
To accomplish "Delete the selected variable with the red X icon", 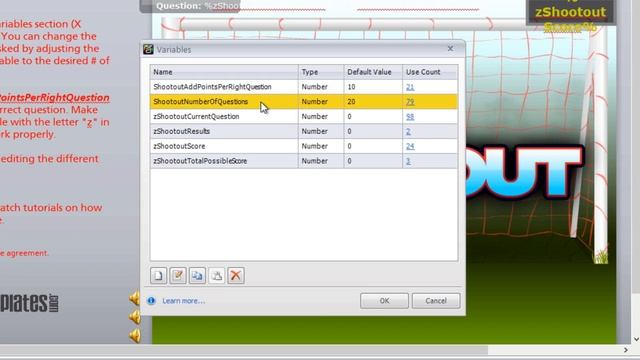I will pyautogui.click(x=236, y=276).
